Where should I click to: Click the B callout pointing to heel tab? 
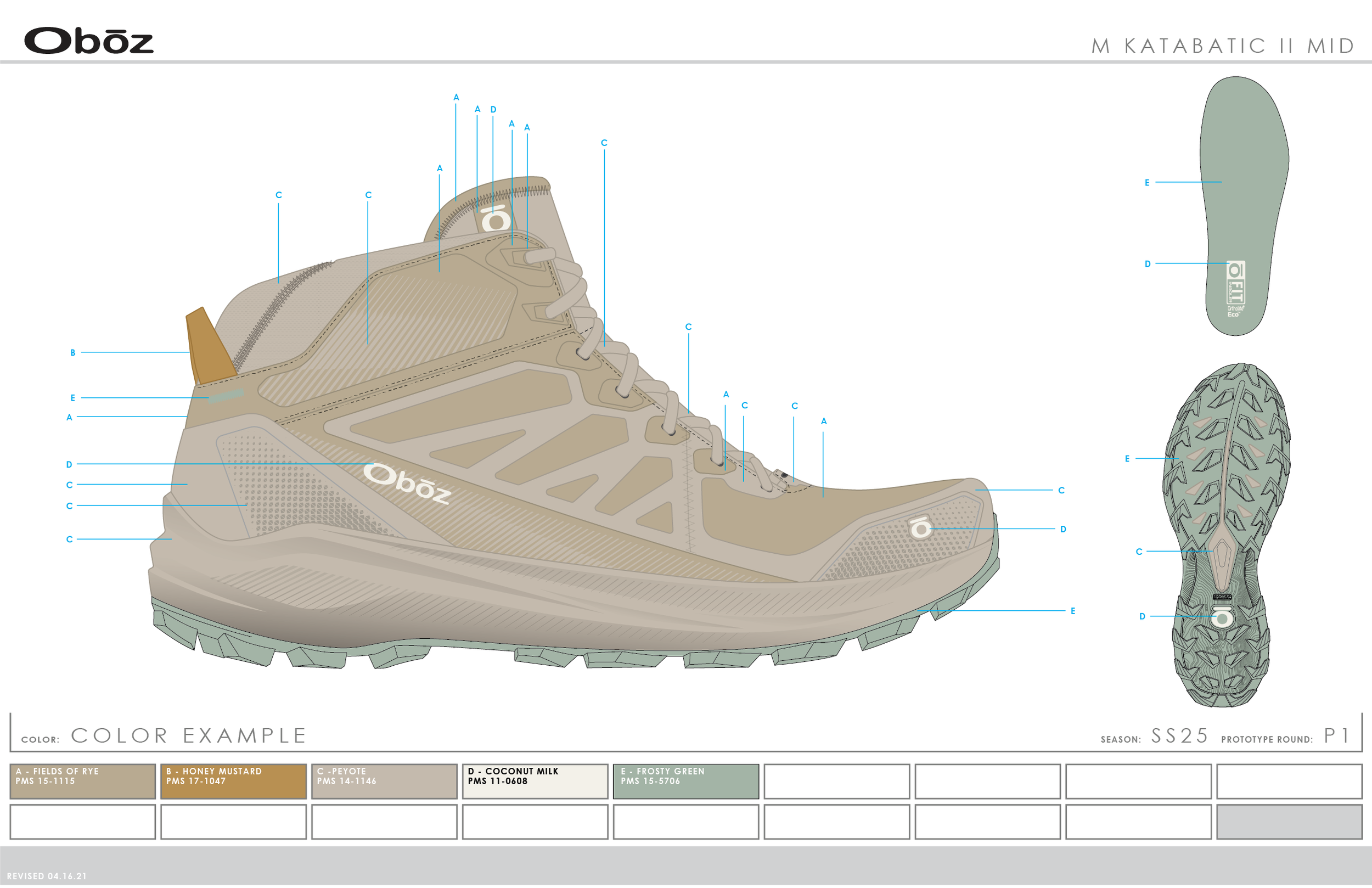pyautogui.click(x=72, y=352)
